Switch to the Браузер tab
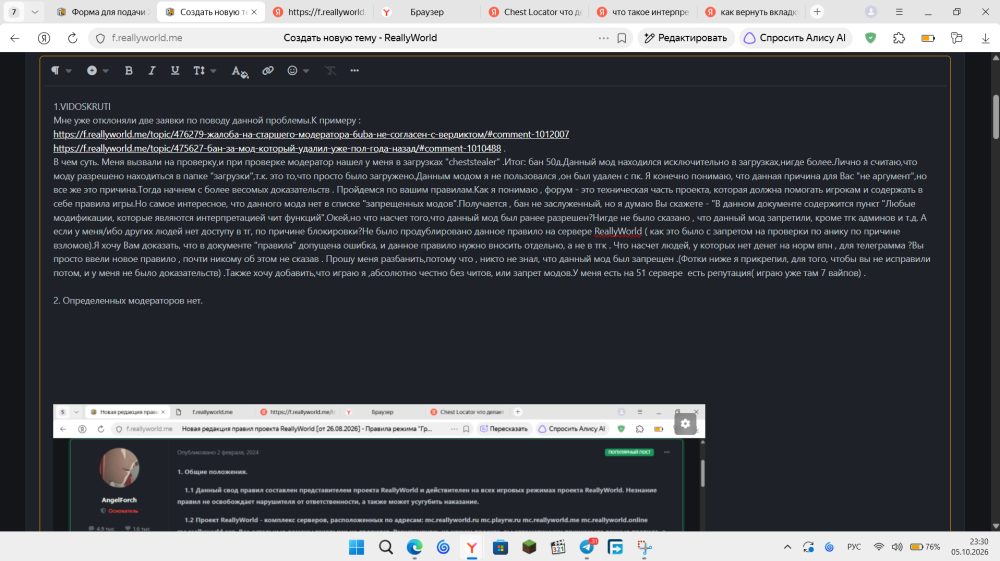 [427, 12]
